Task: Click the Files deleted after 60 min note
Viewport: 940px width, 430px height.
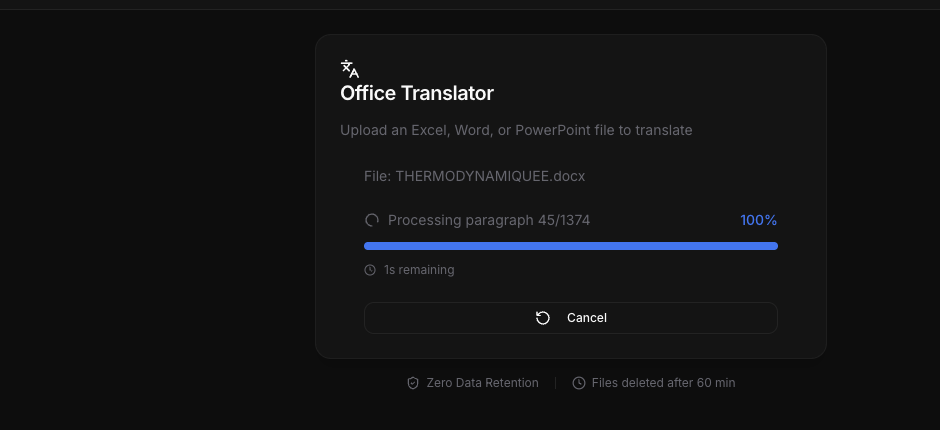Action: [663, 383]
